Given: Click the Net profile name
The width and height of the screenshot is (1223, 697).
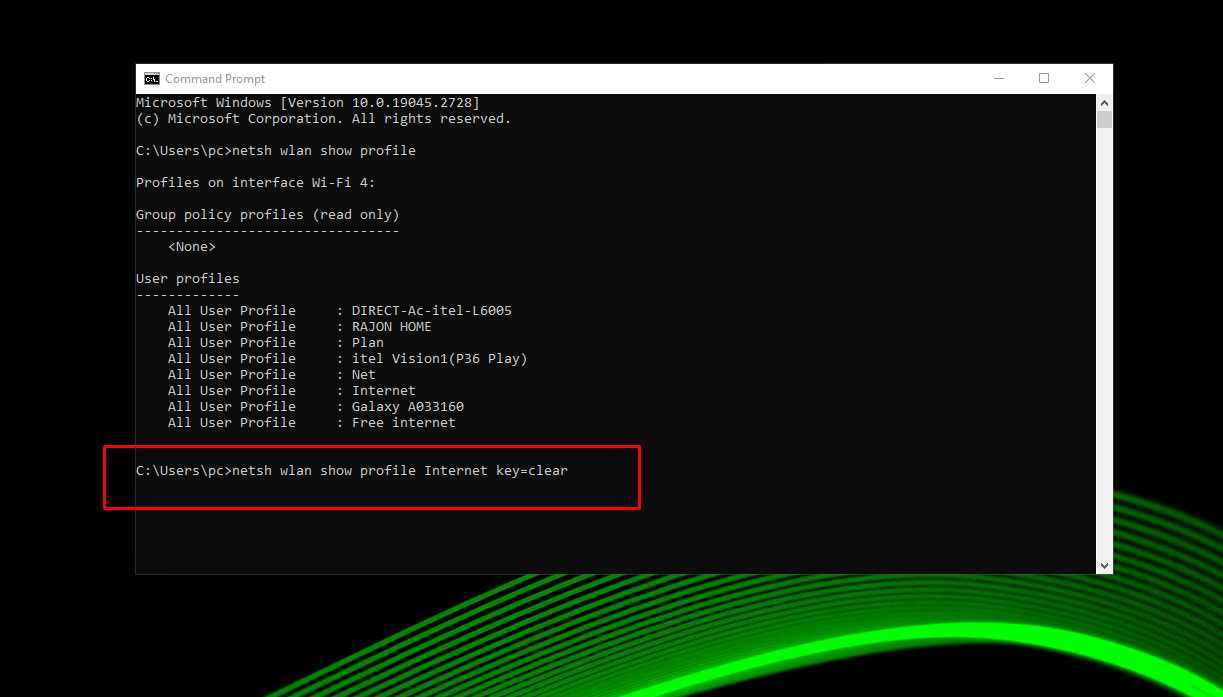Looking at the screenshot, I should coord(364,374).
